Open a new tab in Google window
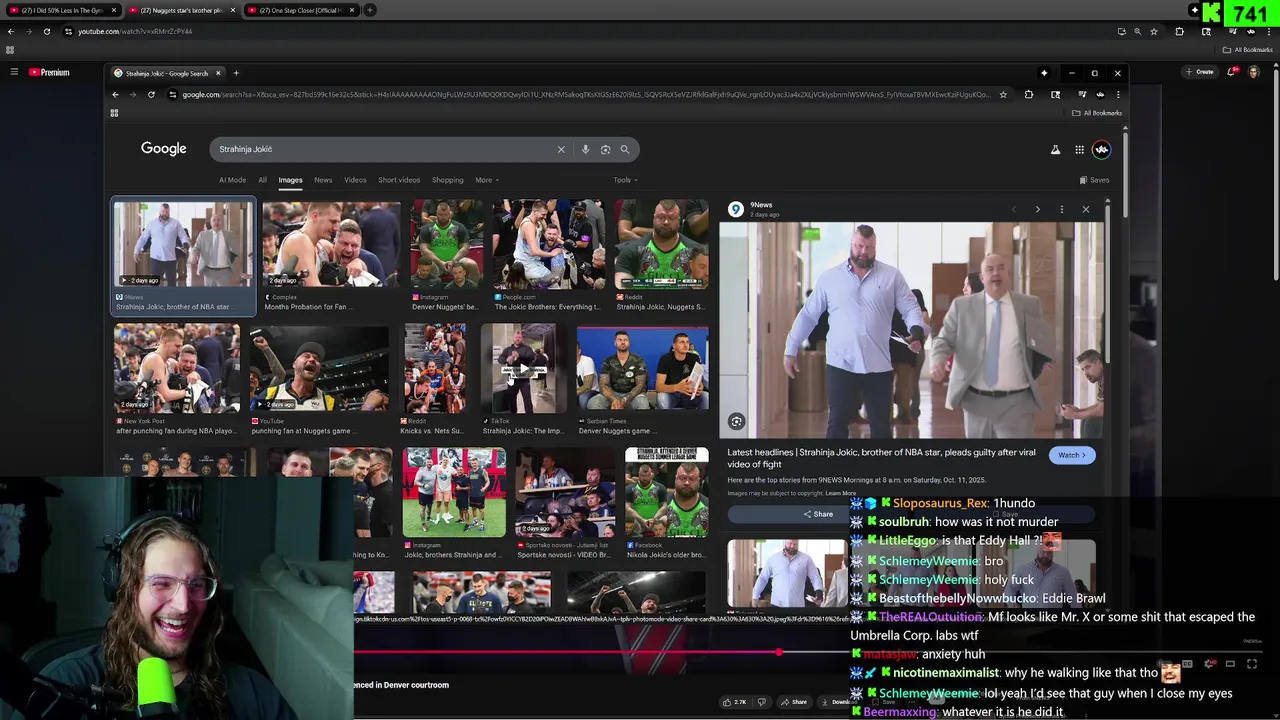 [x=236, y=73]
